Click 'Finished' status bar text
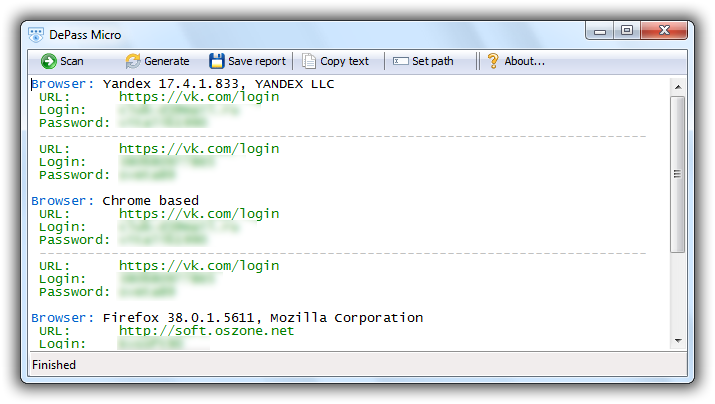The image size is (715, 404). pos(54,365)
